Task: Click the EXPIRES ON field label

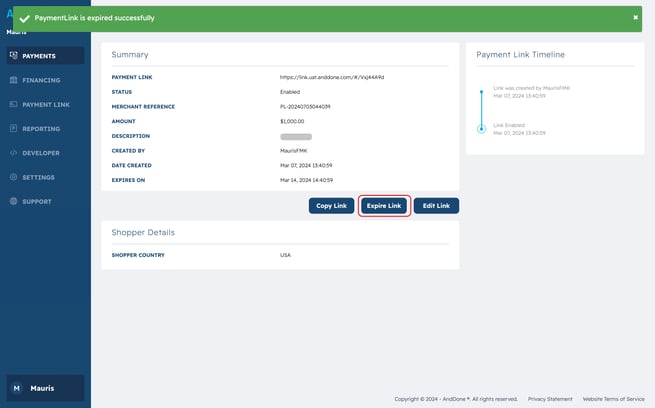Action: tap(128, 180)
